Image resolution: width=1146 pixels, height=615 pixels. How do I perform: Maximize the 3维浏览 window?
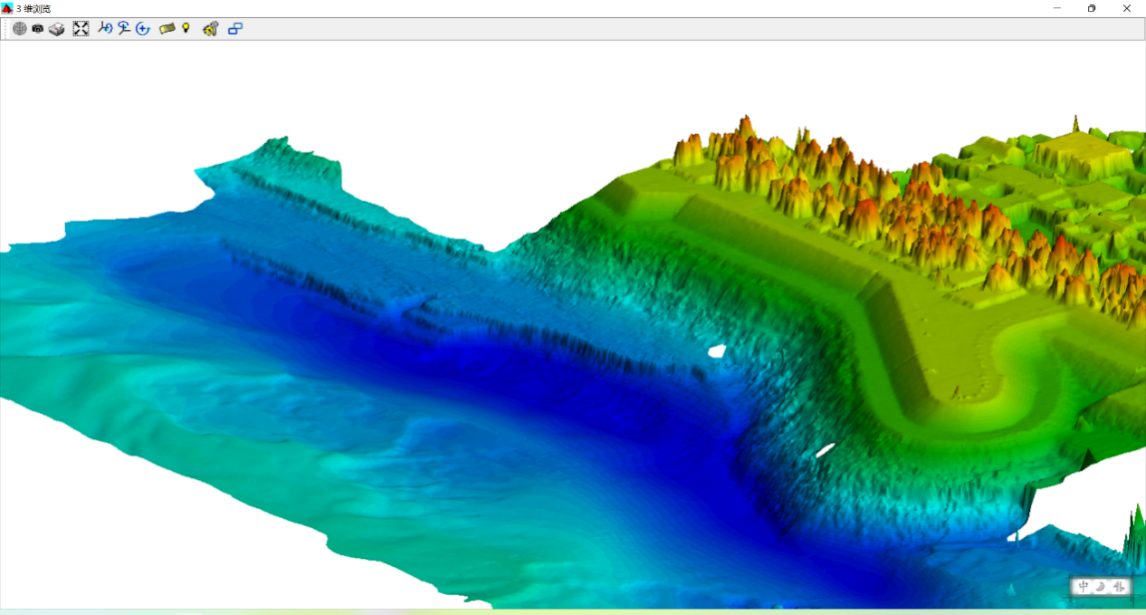coord(1091,8)
